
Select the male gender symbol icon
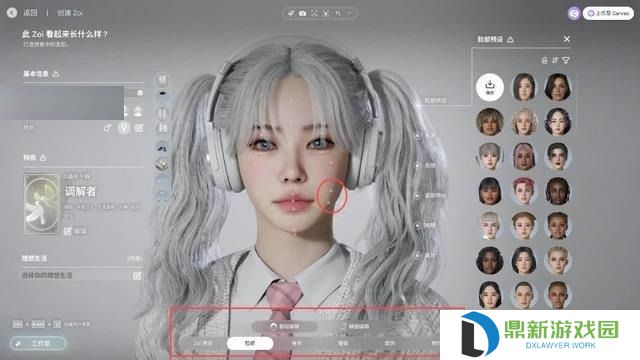(x=107, y=128)
